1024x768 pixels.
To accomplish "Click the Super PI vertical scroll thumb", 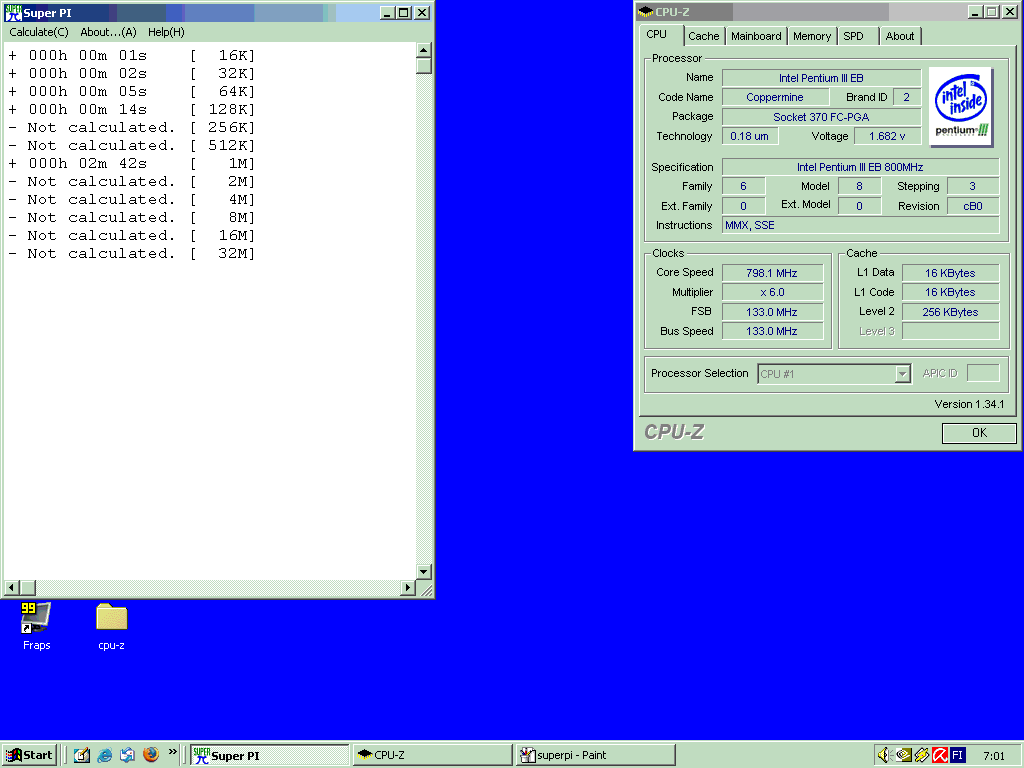I will [x=423, y=65].
